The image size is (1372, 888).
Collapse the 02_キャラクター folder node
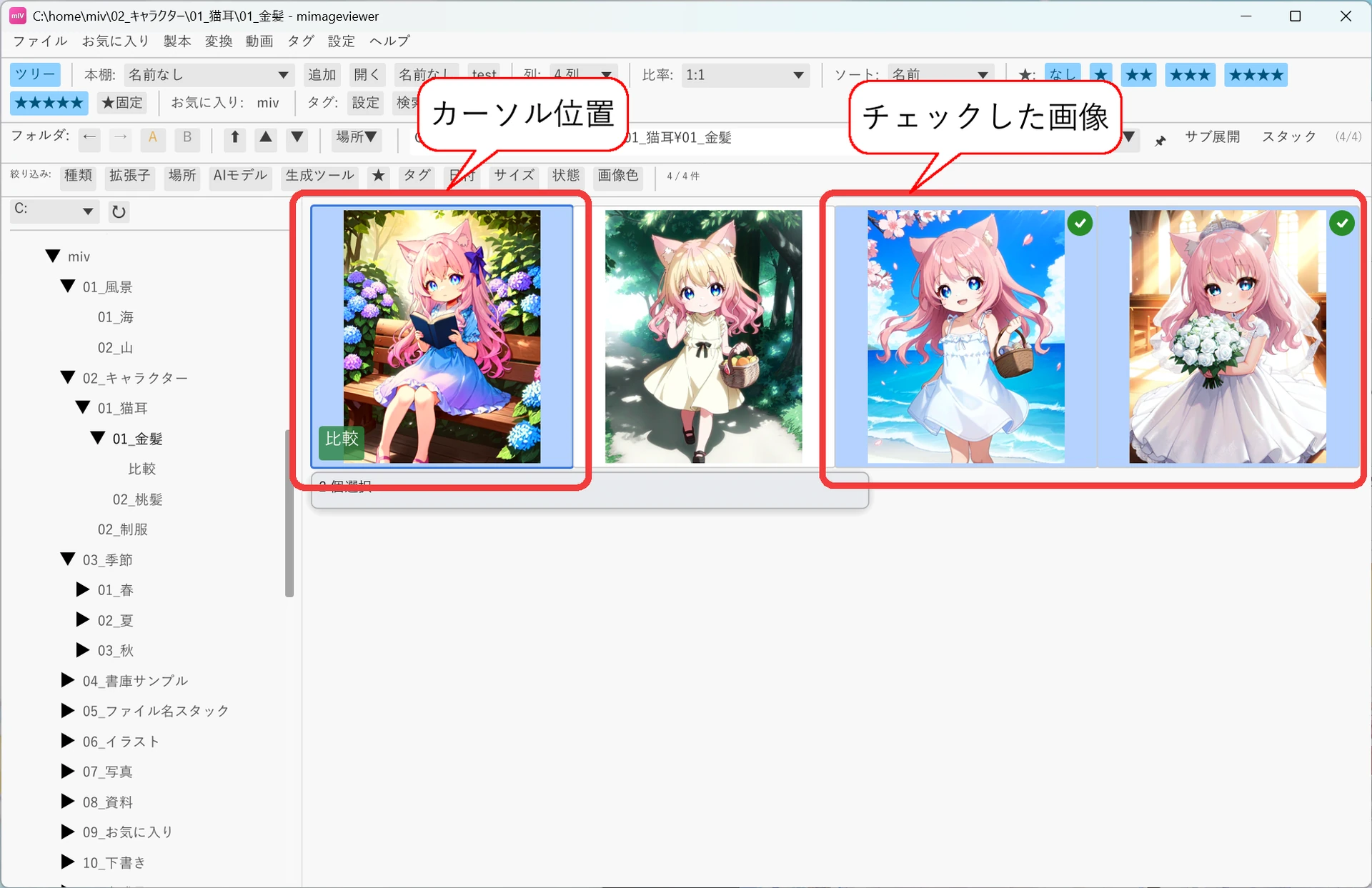[68, 376]
